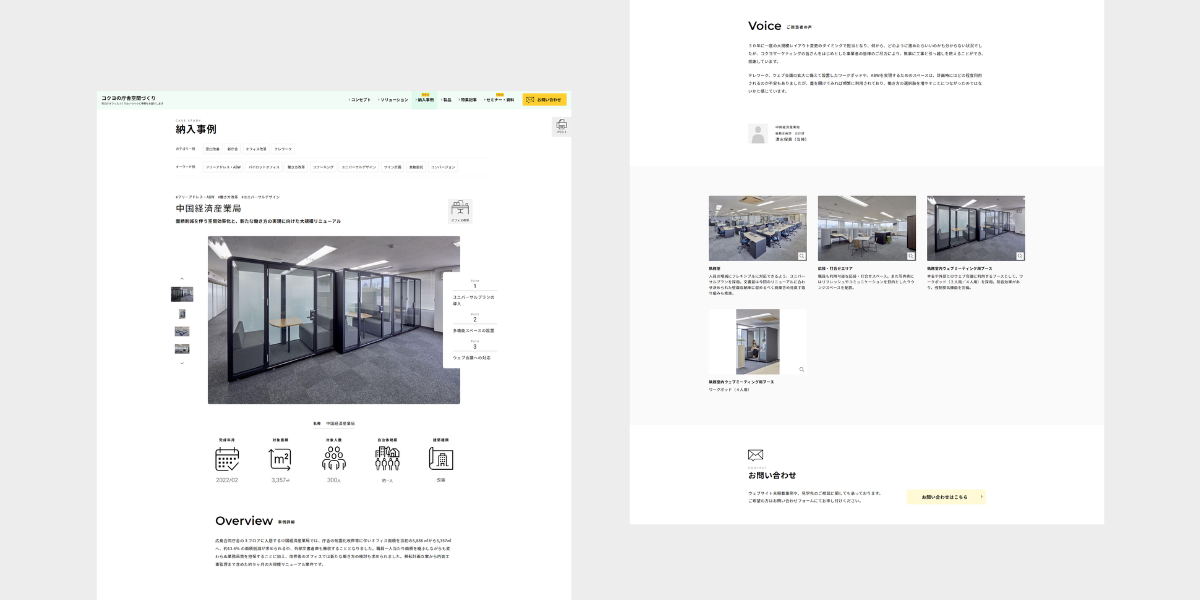The image size is (1200, 600).
Task: Click the up chevron above slide thumbnails
Action: point(182,279)
